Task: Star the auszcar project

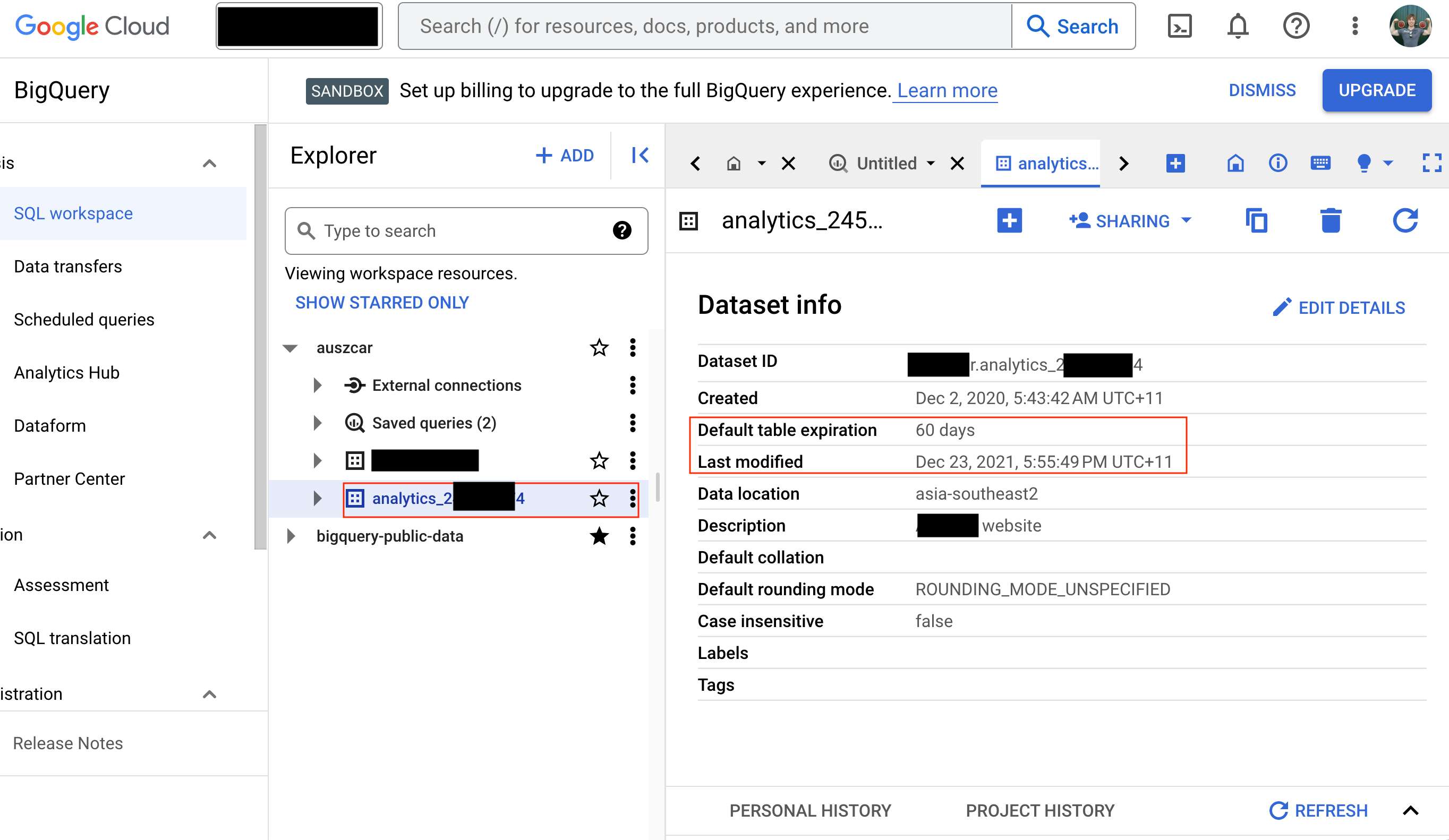Action: 599,348
